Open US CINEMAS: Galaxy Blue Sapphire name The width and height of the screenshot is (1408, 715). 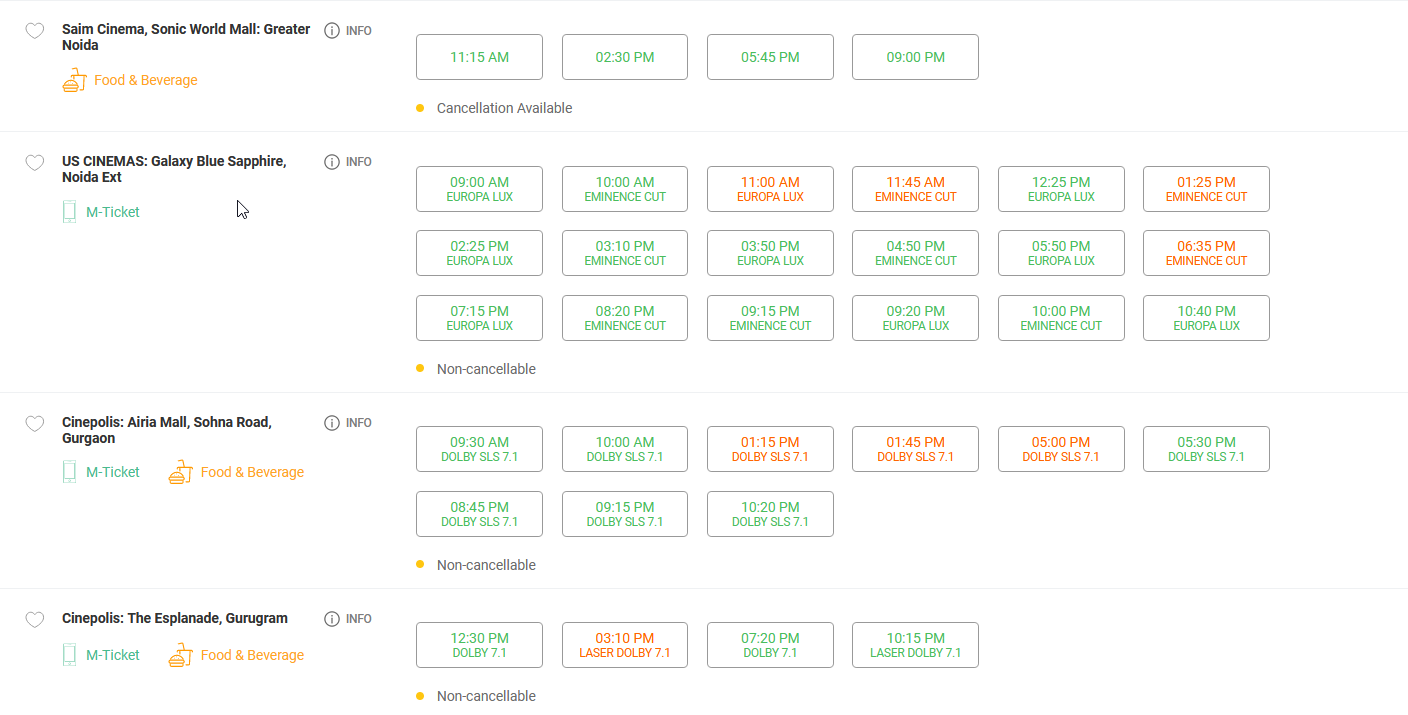[174, 169]
